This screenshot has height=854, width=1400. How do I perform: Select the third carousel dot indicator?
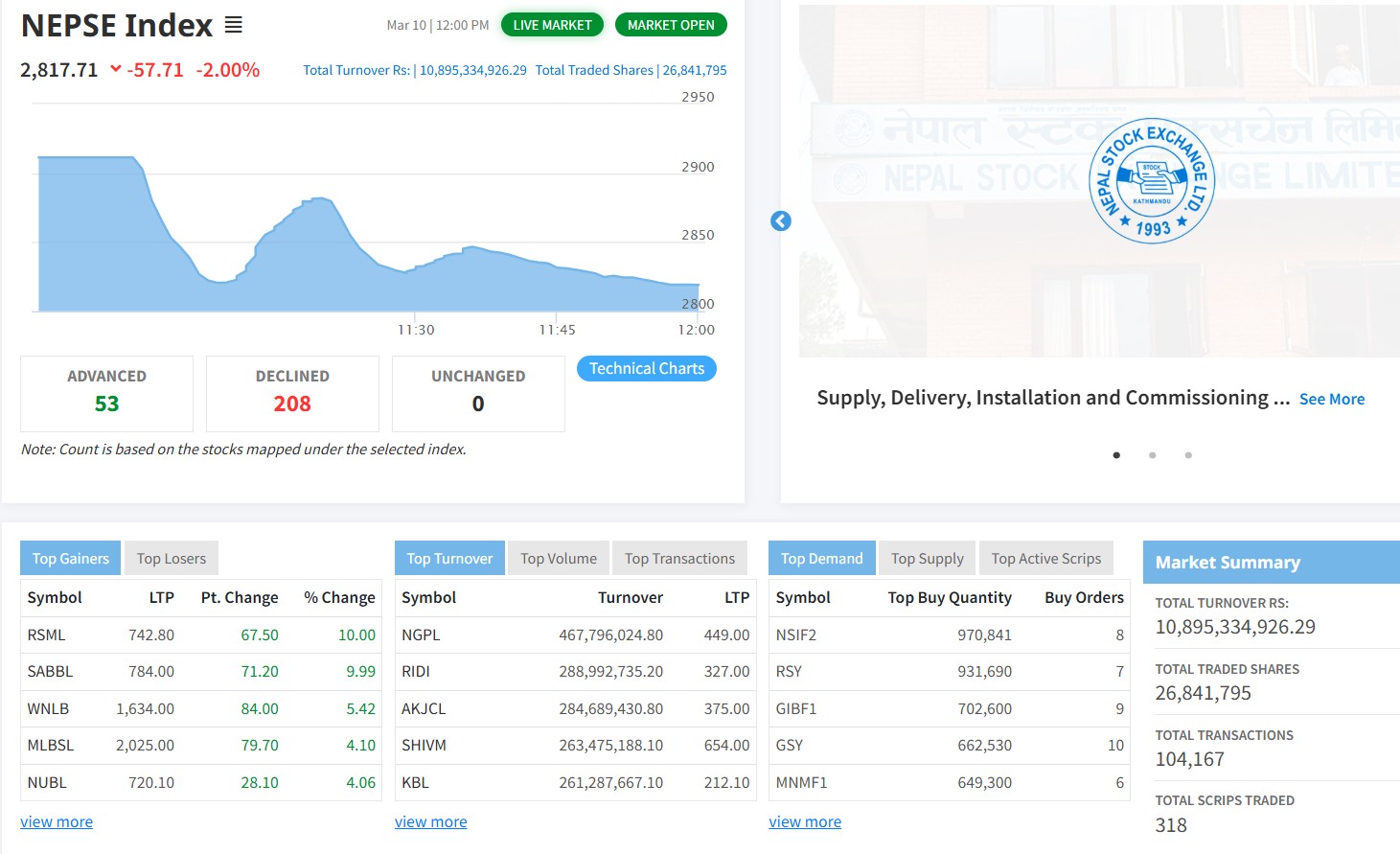[1188, 455]
